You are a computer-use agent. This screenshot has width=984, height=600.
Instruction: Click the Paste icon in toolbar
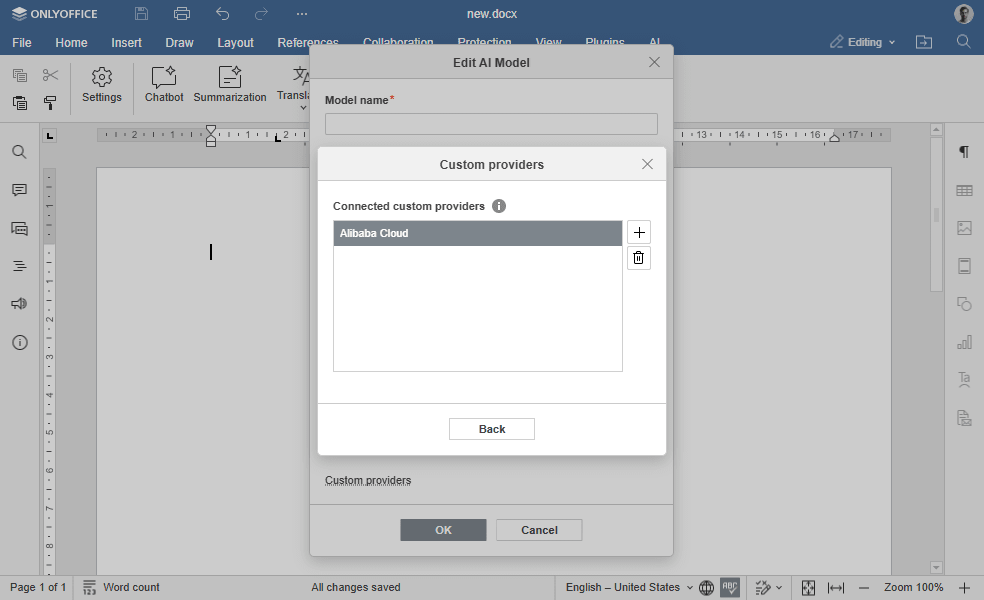pos(19,102)
